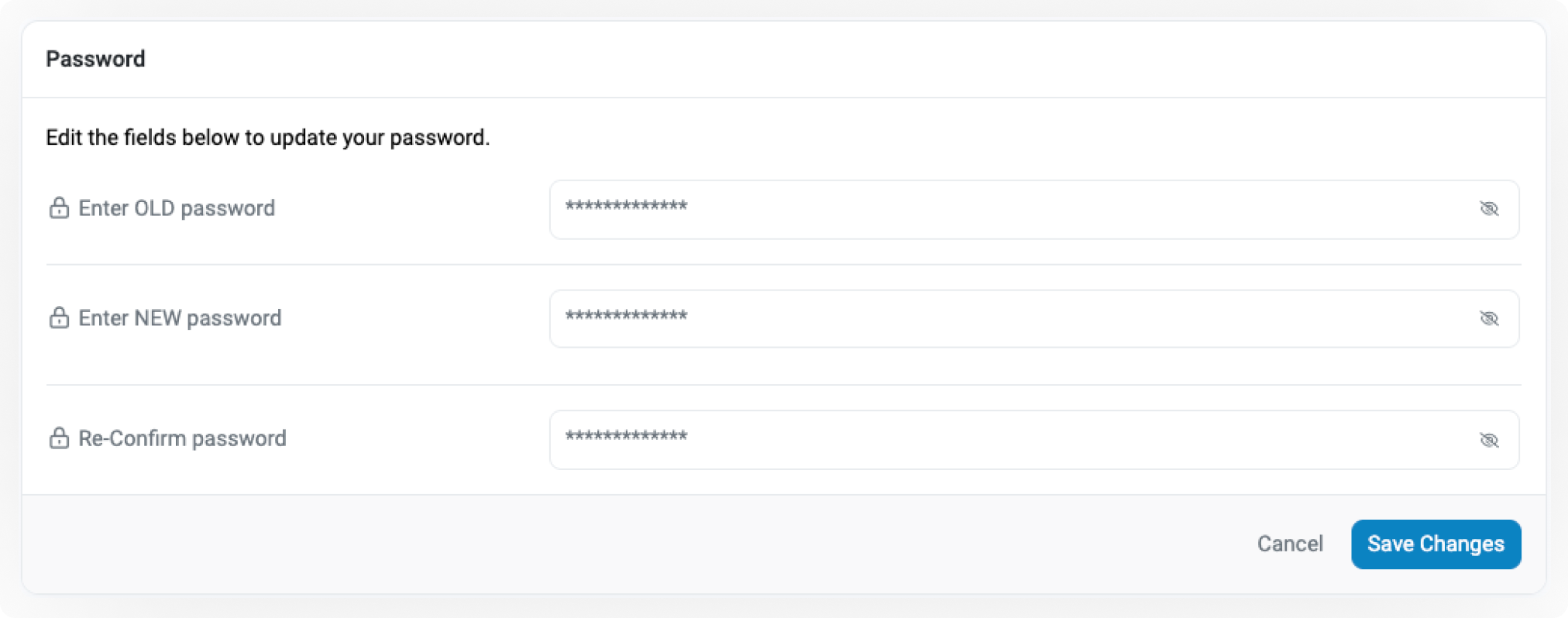Click the masked asterisks in the Re-Confirm field
The height and width of the screenshot is (618, 1568).
click(626, 438)
